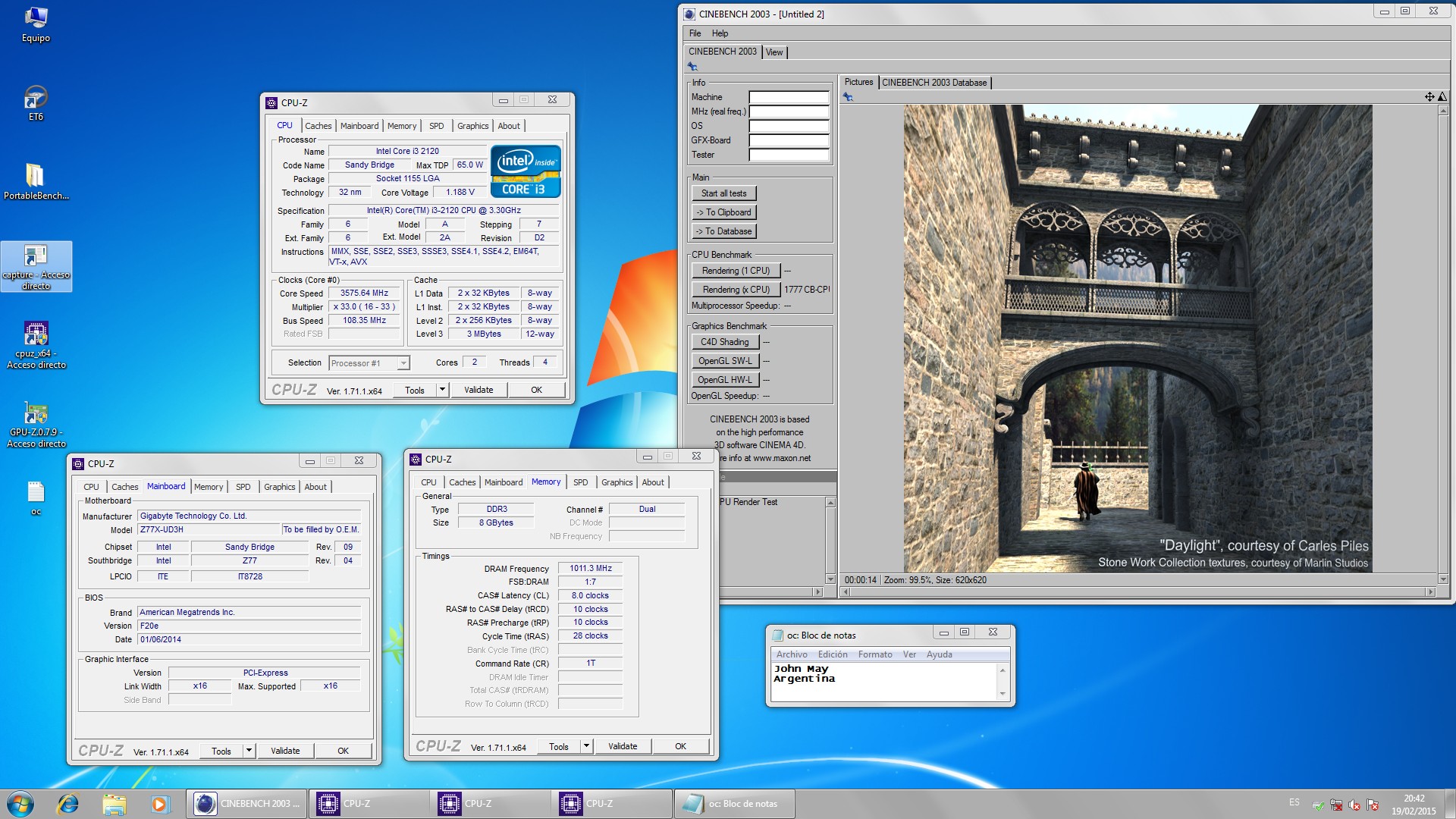1456x819 pixels.
Task: Open Tools dropdown arrow in CPU tab CPU-Z
Action: click(442, 390)
